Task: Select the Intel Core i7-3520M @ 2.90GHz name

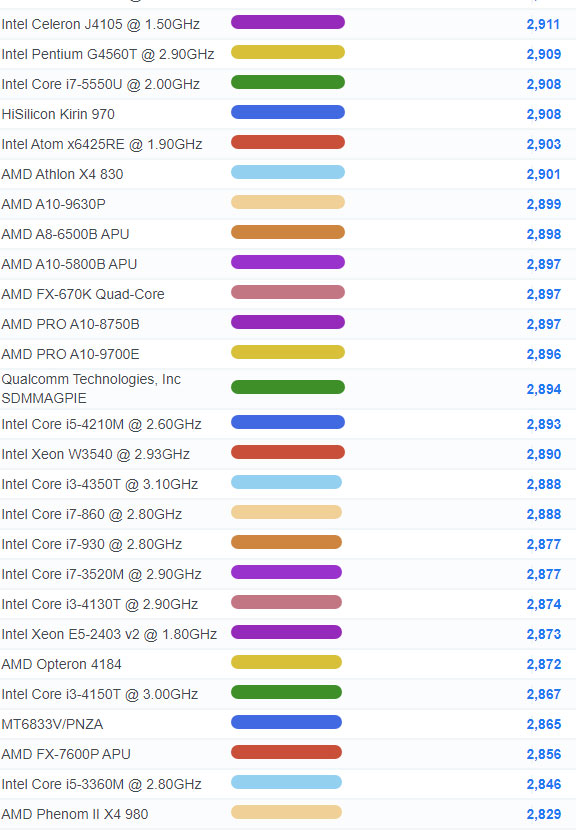Action: coord(102,574)
